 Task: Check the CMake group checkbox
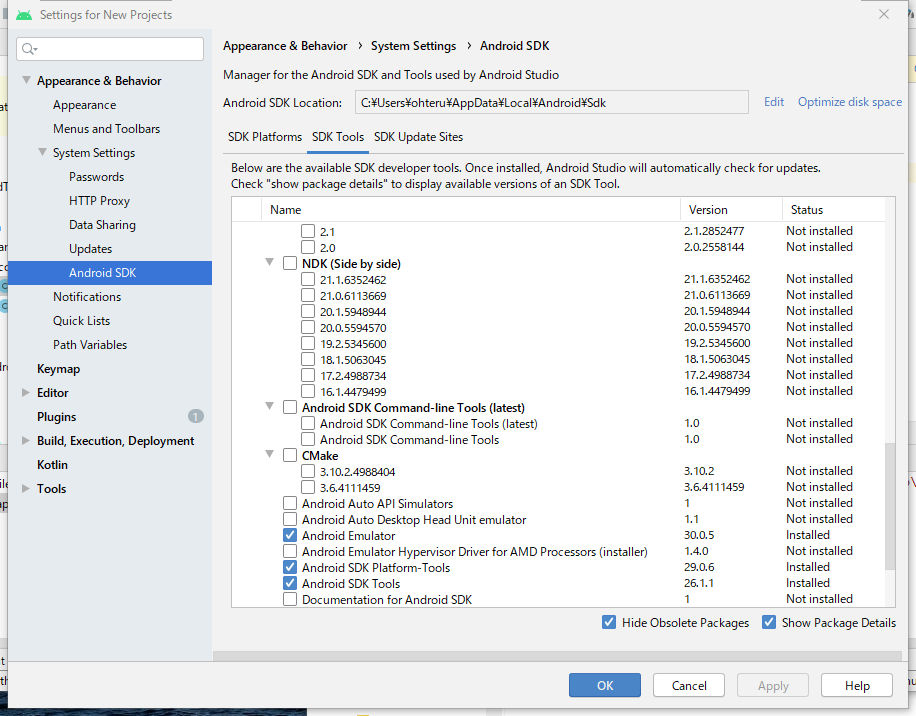(x=290, y=455)
